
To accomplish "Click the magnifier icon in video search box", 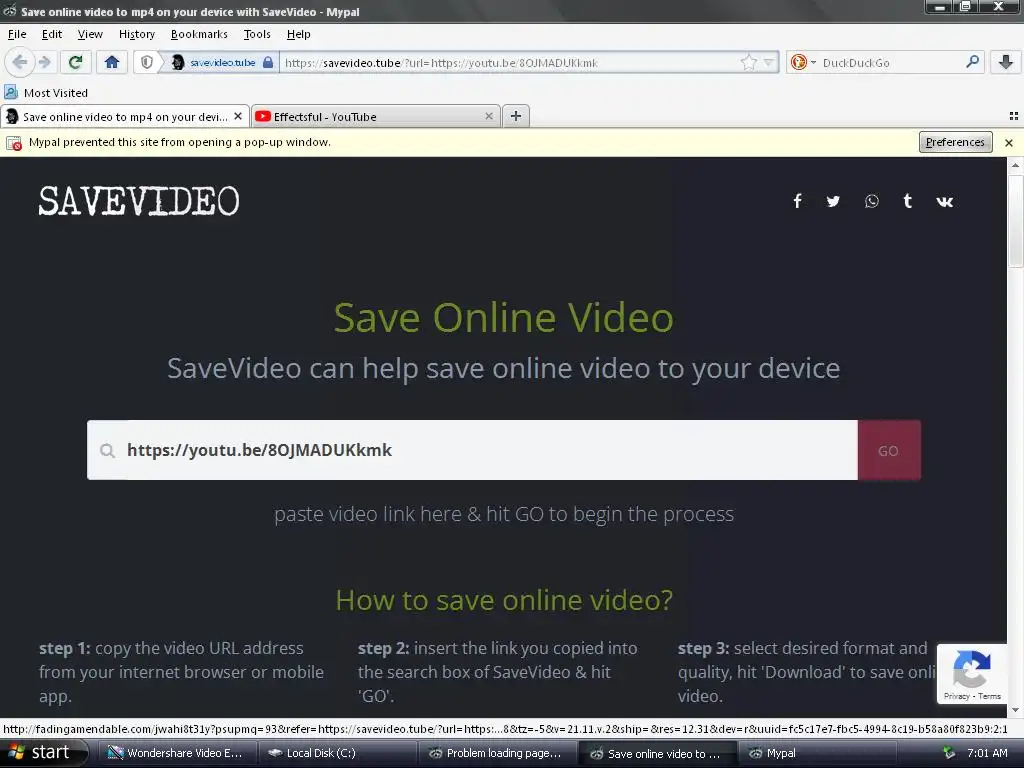I will coord(108,451).
